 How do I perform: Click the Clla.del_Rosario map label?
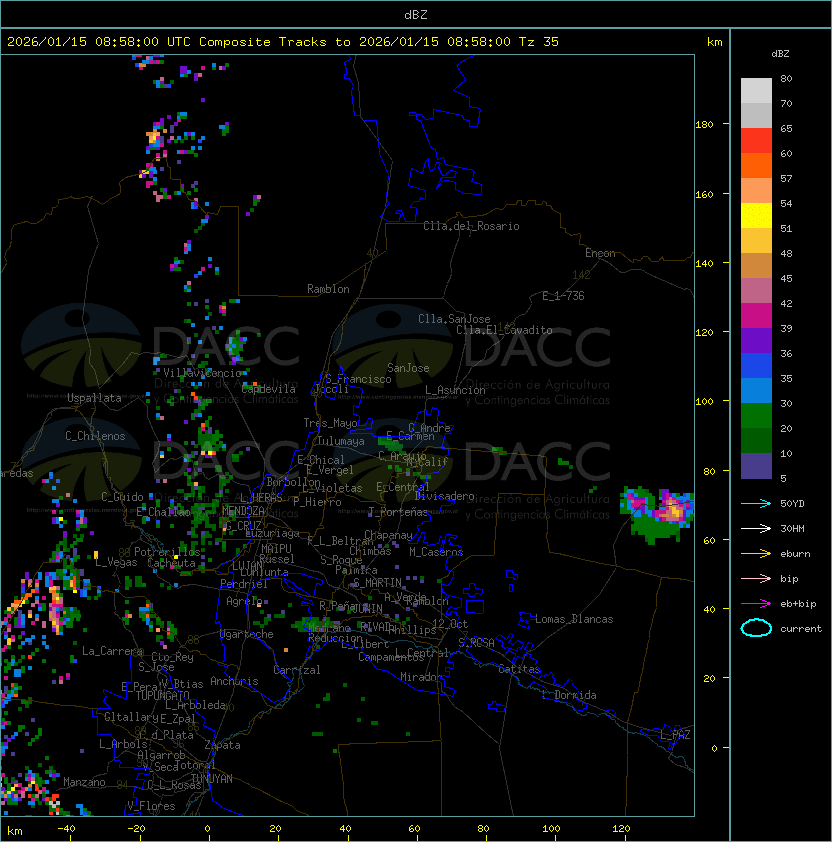pos(471,226)
